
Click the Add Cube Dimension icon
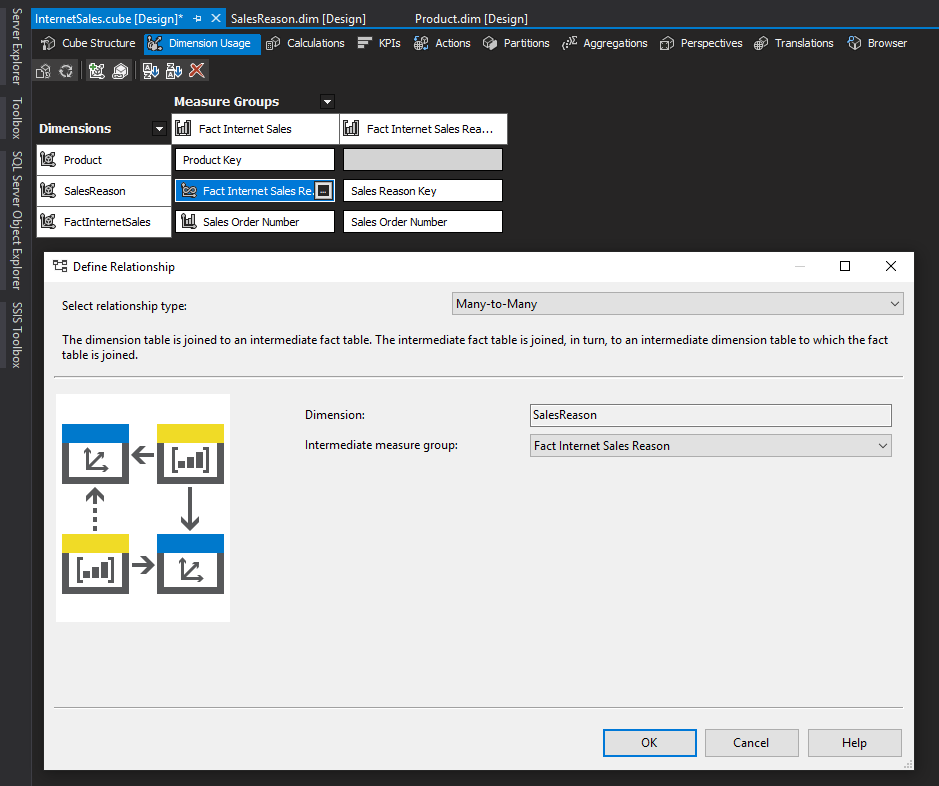point(97,71)
